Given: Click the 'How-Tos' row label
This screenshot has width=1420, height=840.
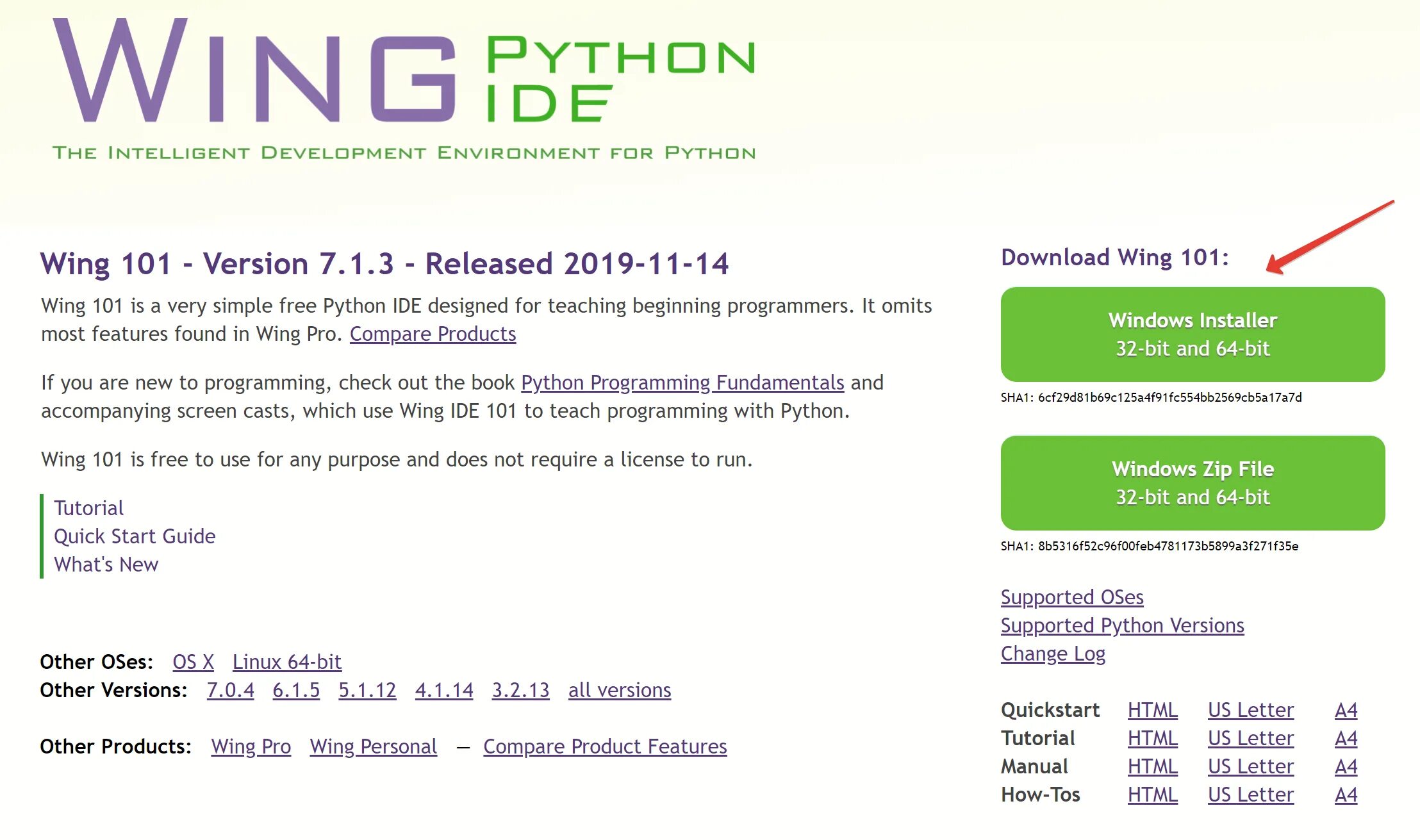Looking at the screenshot, I should pyautogui.click(x=1041, y=795).
